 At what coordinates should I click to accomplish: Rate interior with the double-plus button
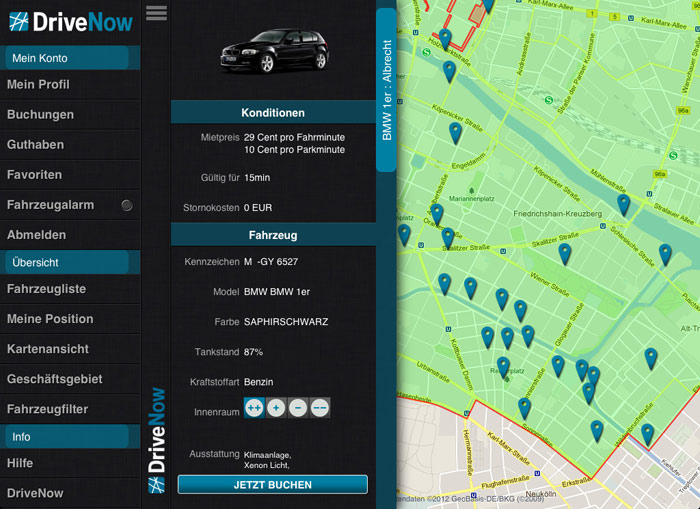(x=254, y=408)
